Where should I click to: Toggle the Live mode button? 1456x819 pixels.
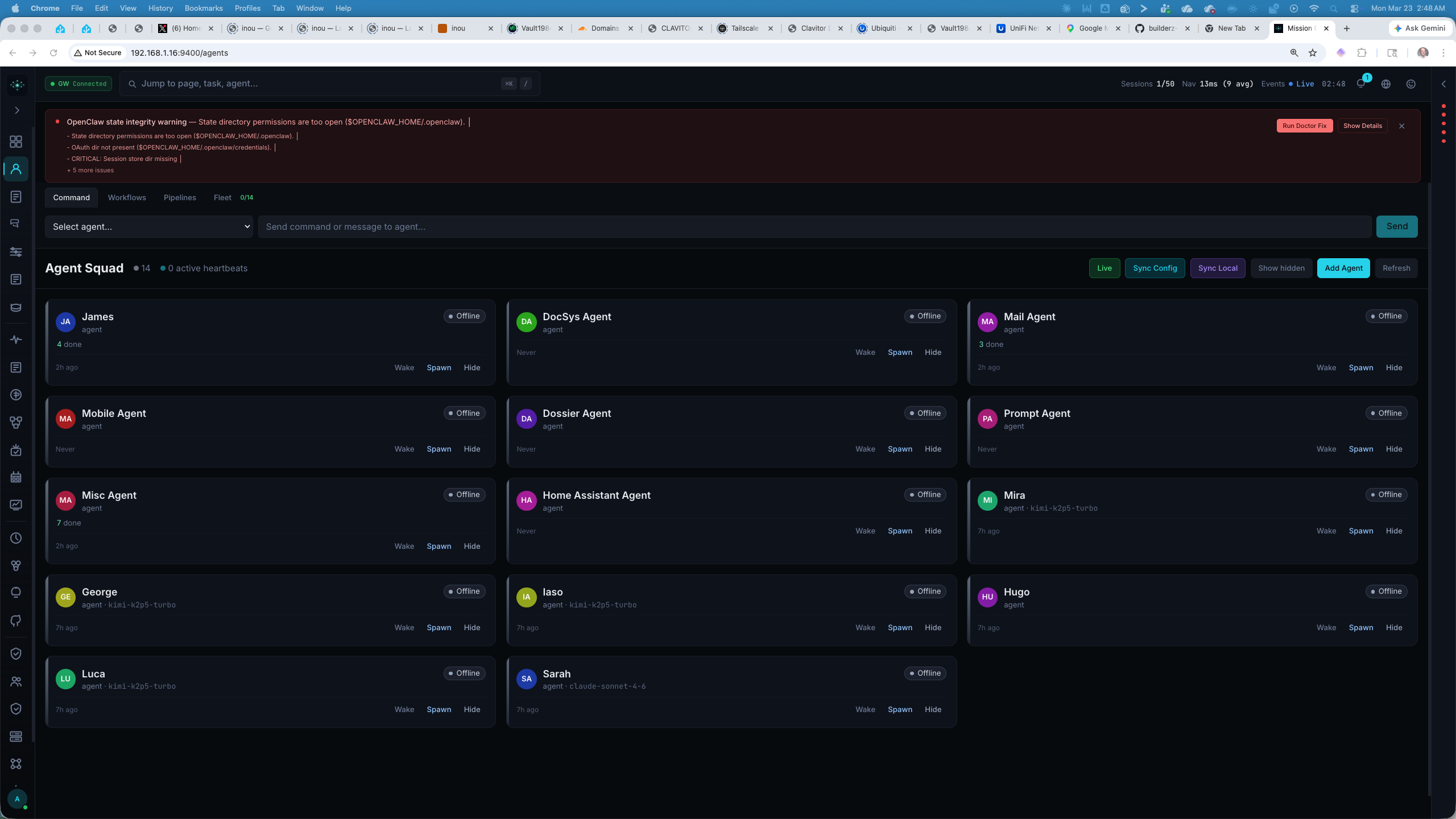[x=1104, y=268]
